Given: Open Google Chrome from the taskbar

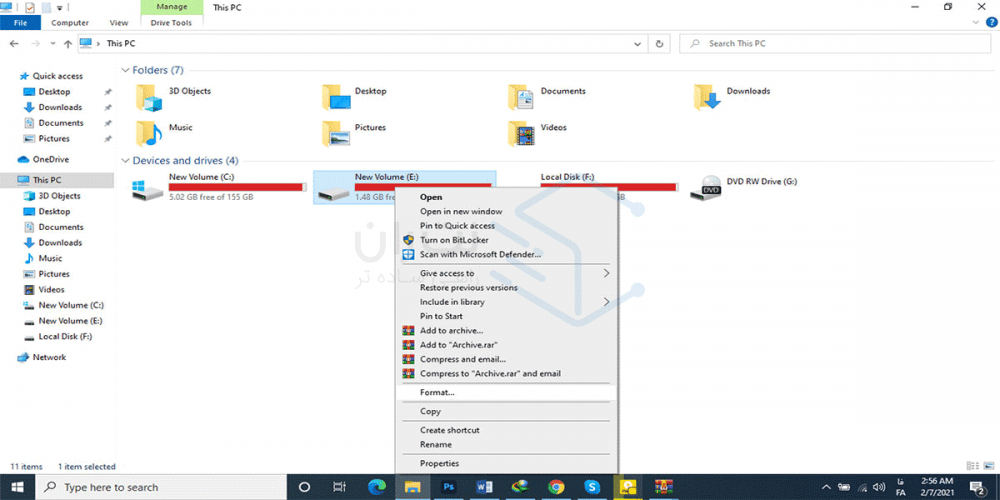Looking at the screenshot, I should pos(556,487).
